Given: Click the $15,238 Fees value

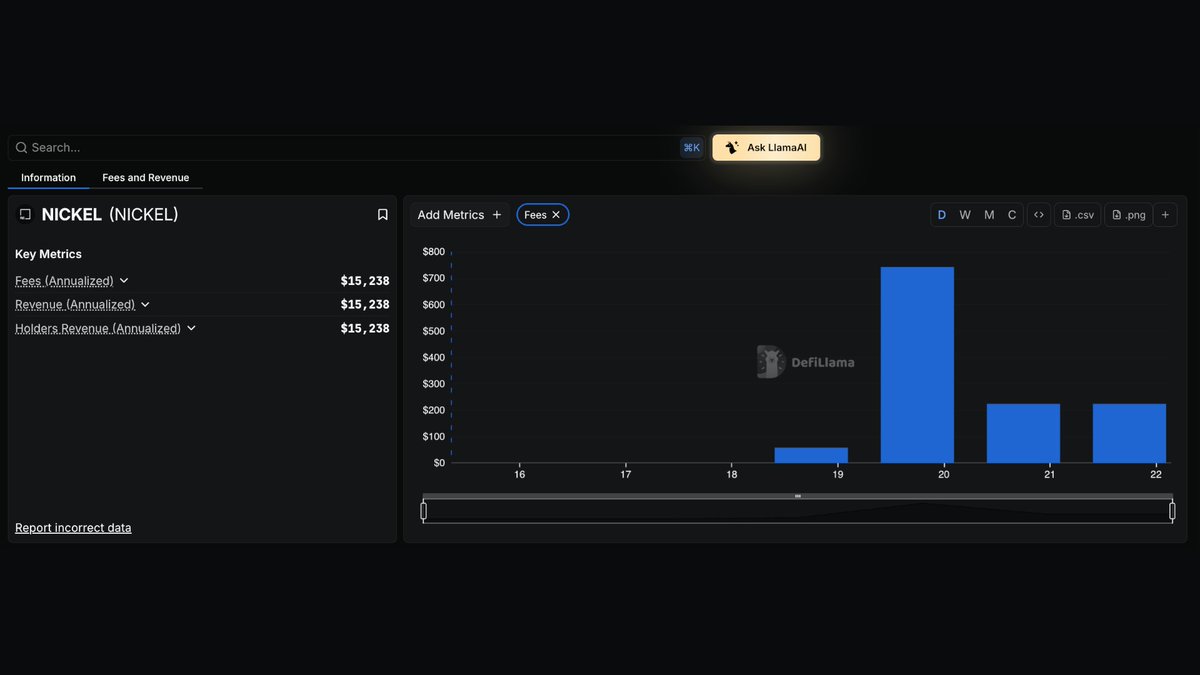Looking at the screenshot, I should point(365,281).
